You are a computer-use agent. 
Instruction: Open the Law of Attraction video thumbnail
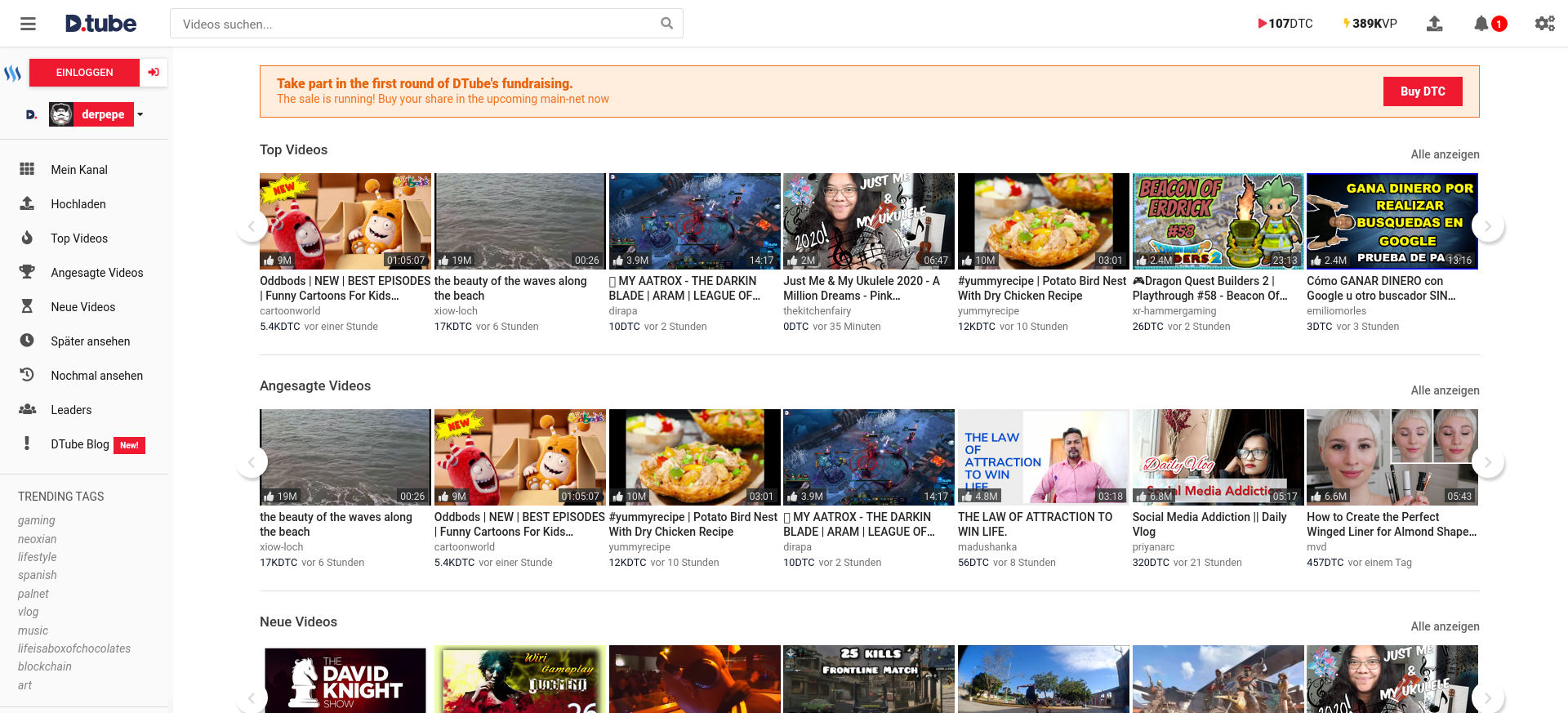click(x=1043, y=457)
